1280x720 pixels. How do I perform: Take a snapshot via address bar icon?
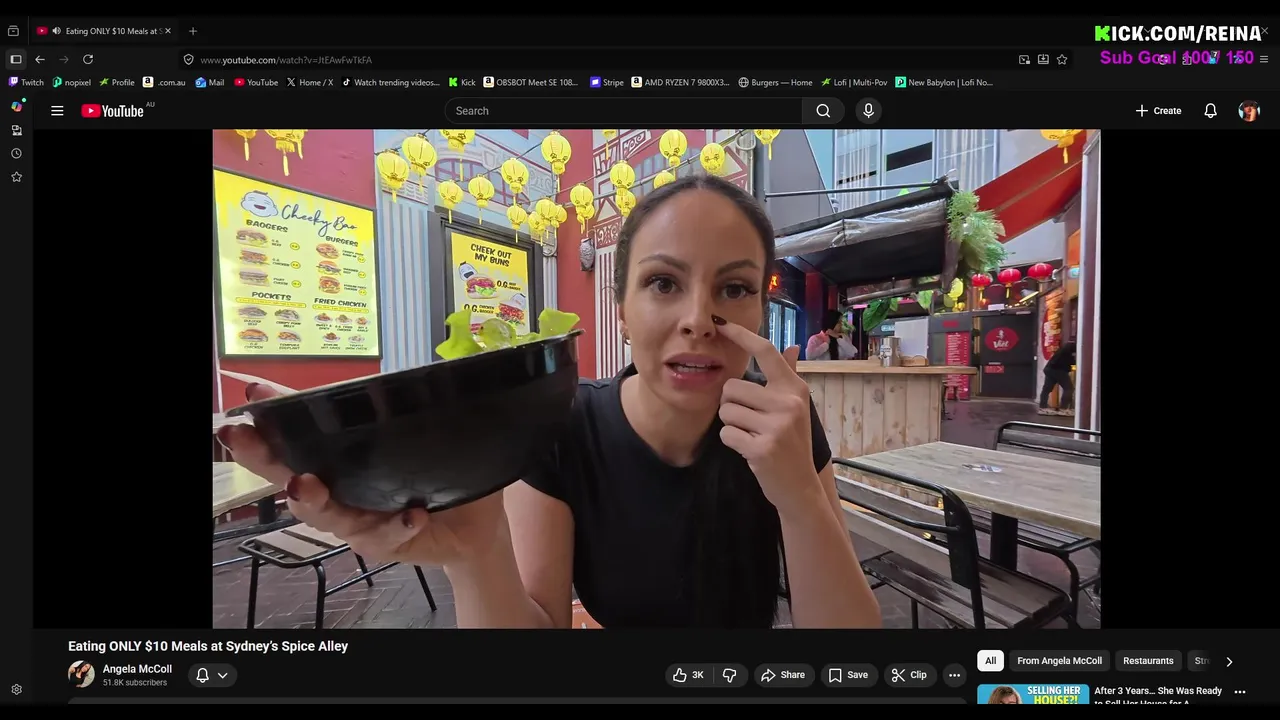click(1024, 59)
